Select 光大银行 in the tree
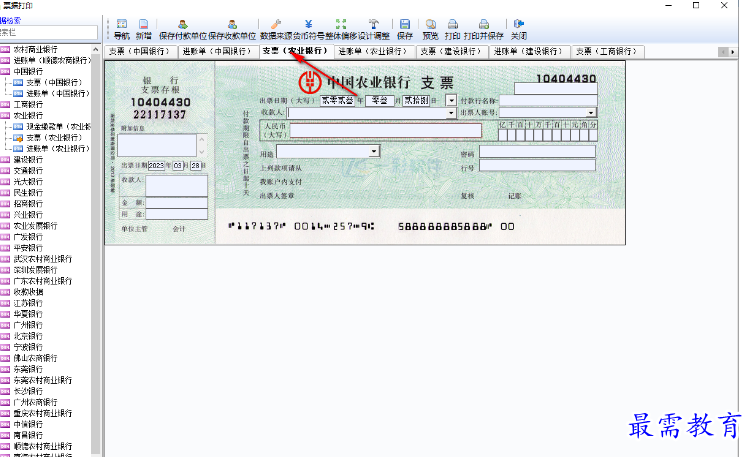Viewport: 750px width, 457px height. [x=28, y=182]
